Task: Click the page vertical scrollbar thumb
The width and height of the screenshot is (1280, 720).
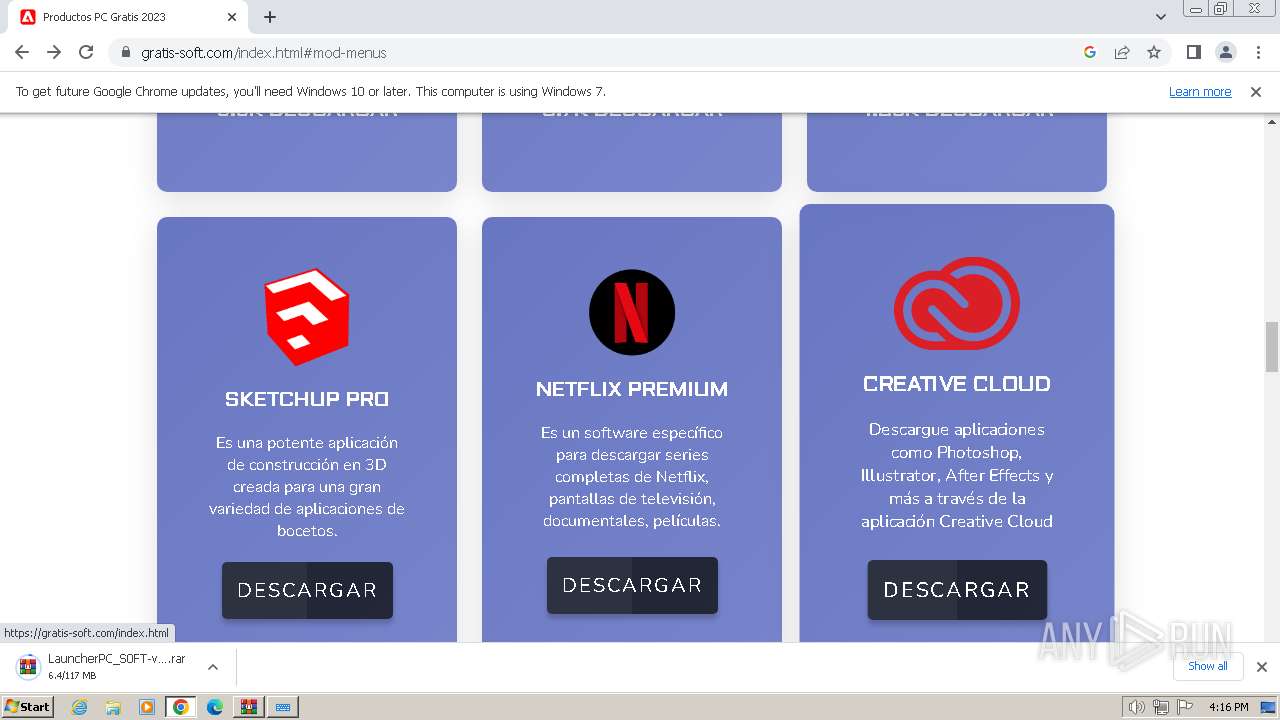Action: pos(1272,346)
